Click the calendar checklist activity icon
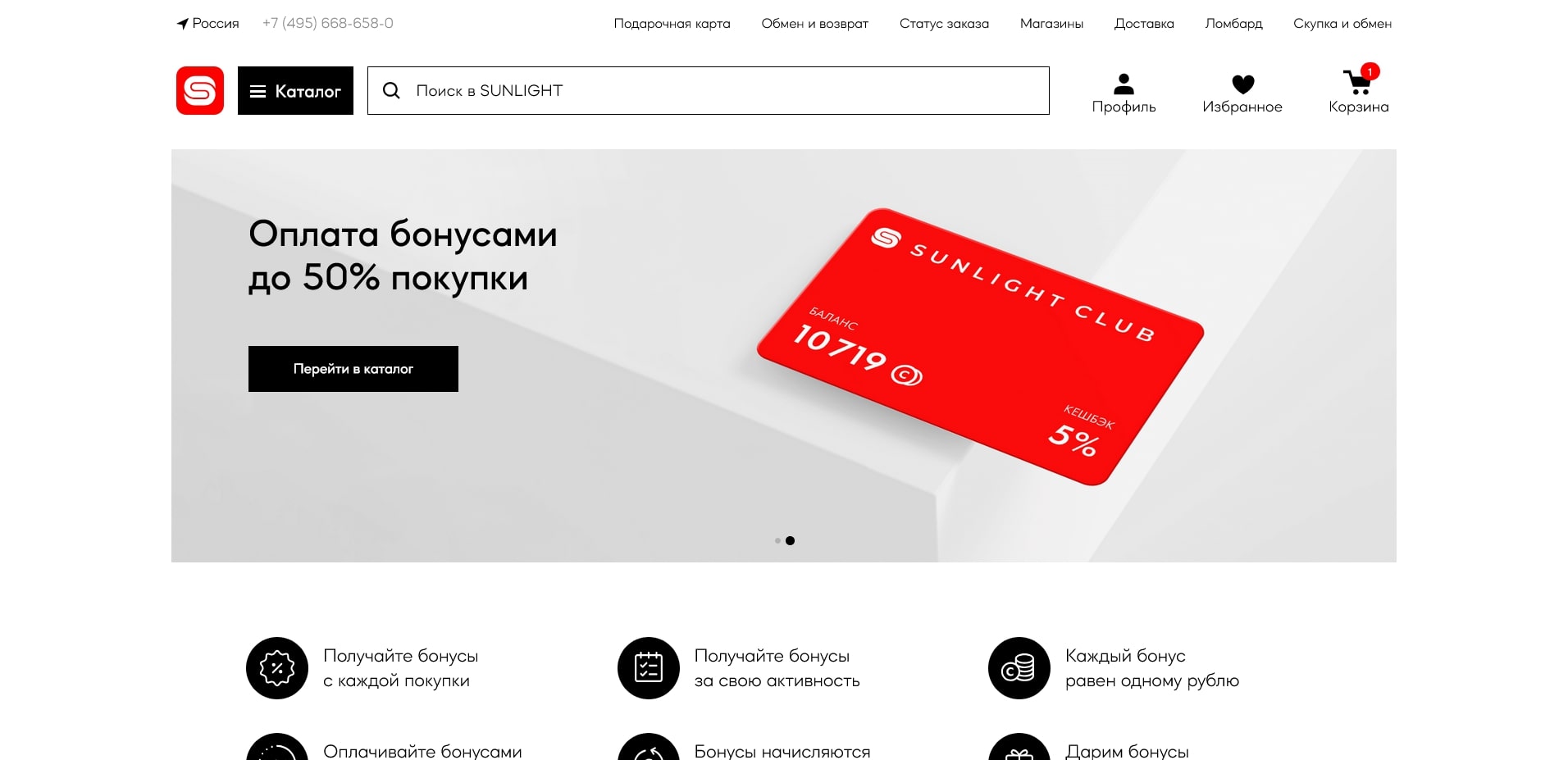This screenshot has height=760, width=1568. click(x=649, y=668)
